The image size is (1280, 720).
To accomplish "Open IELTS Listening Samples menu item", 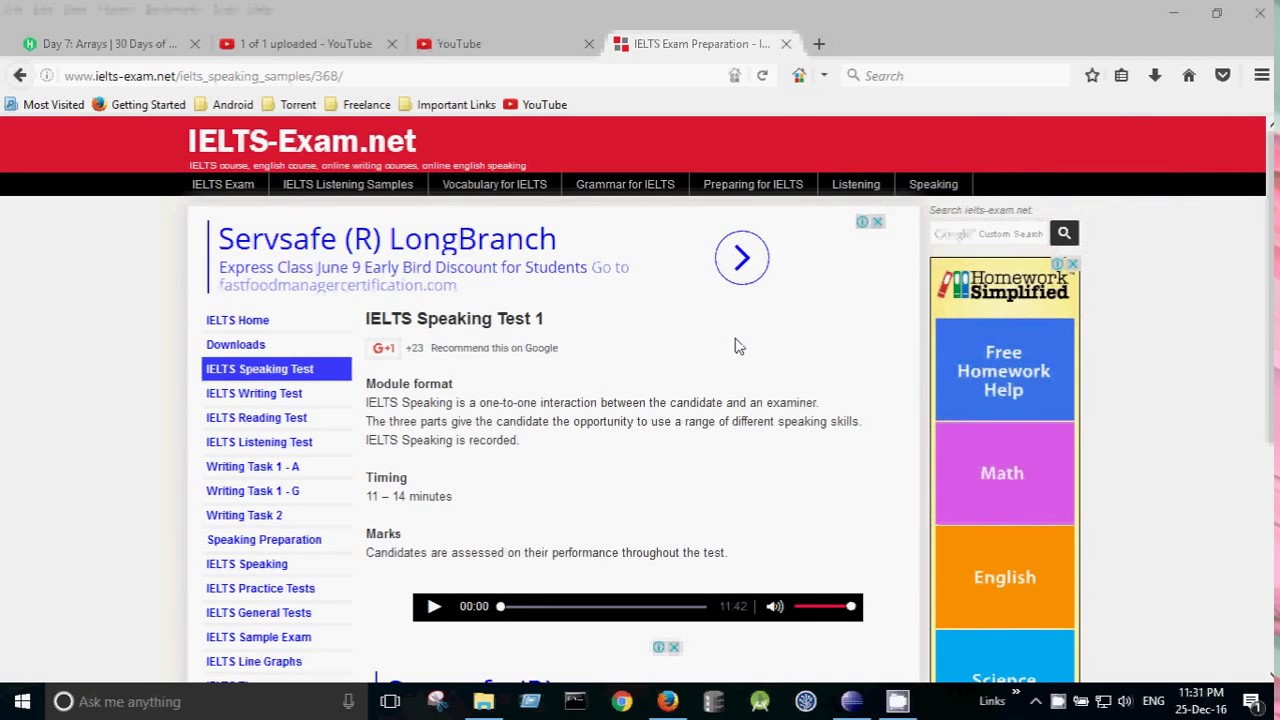I will (348, 184).
